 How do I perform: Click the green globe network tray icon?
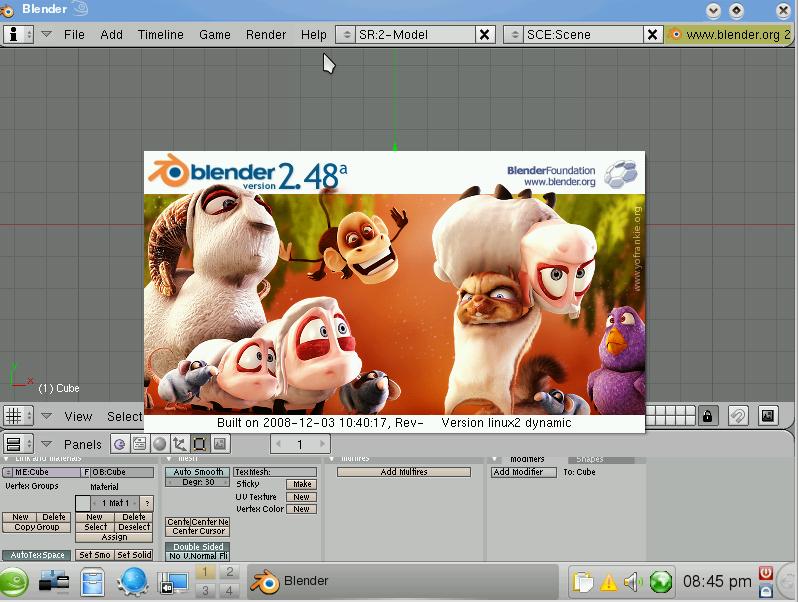661,582
